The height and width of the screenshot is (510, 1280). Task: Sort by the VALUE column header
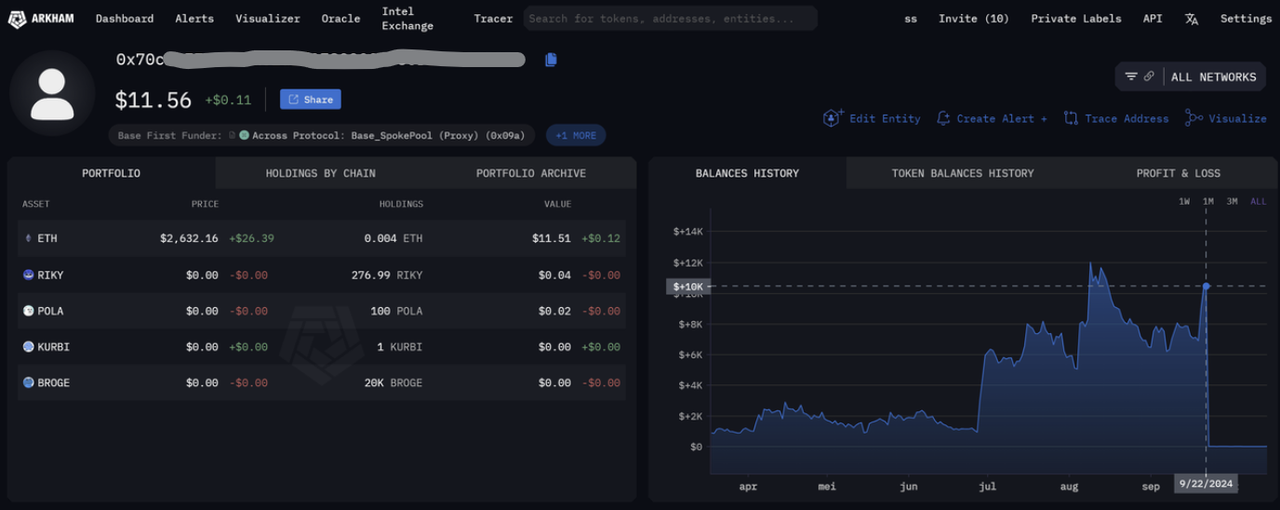(558, 204)
